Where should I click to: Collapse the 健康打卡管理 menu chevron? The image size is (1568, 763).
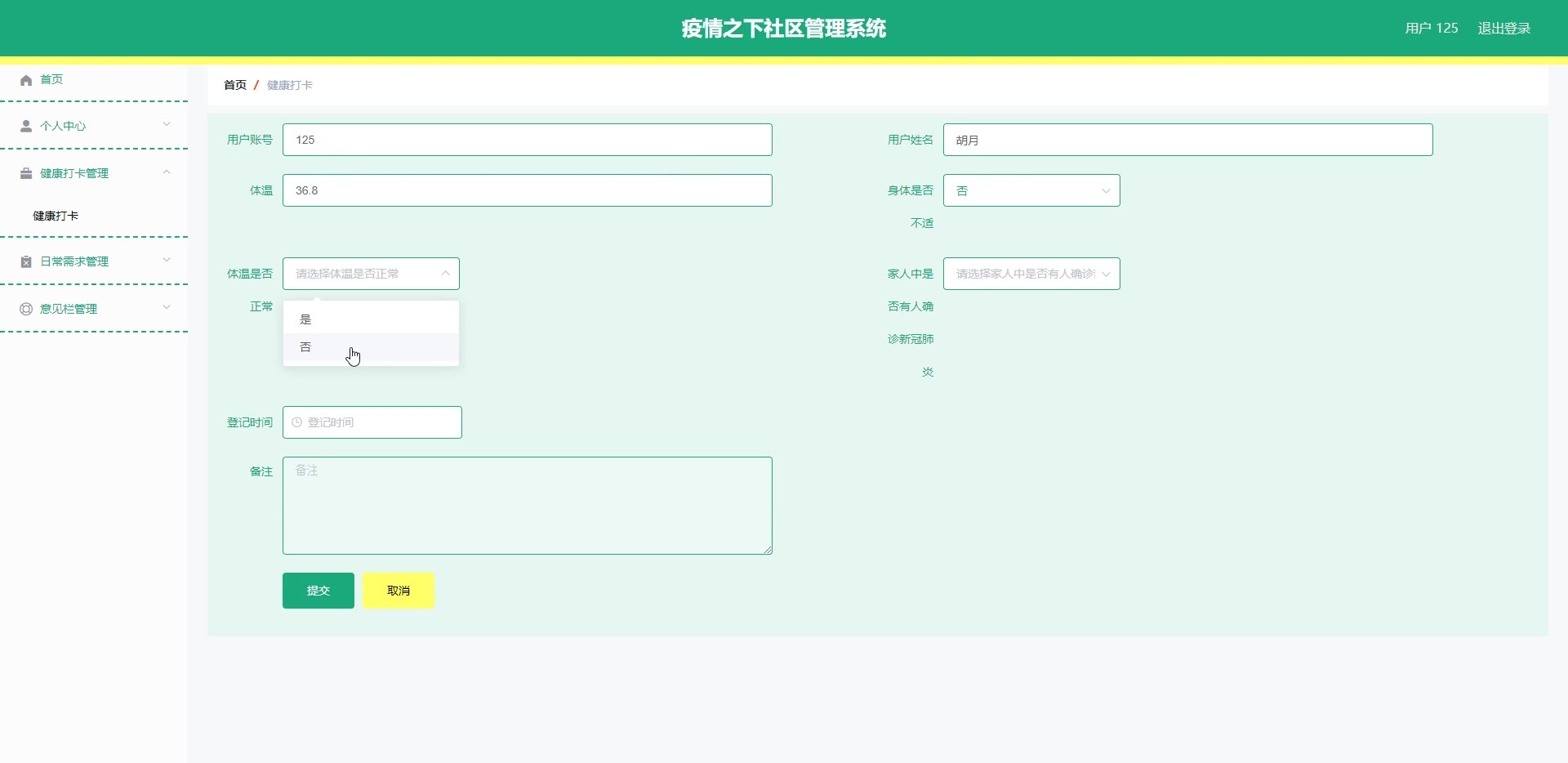(167, 172)
